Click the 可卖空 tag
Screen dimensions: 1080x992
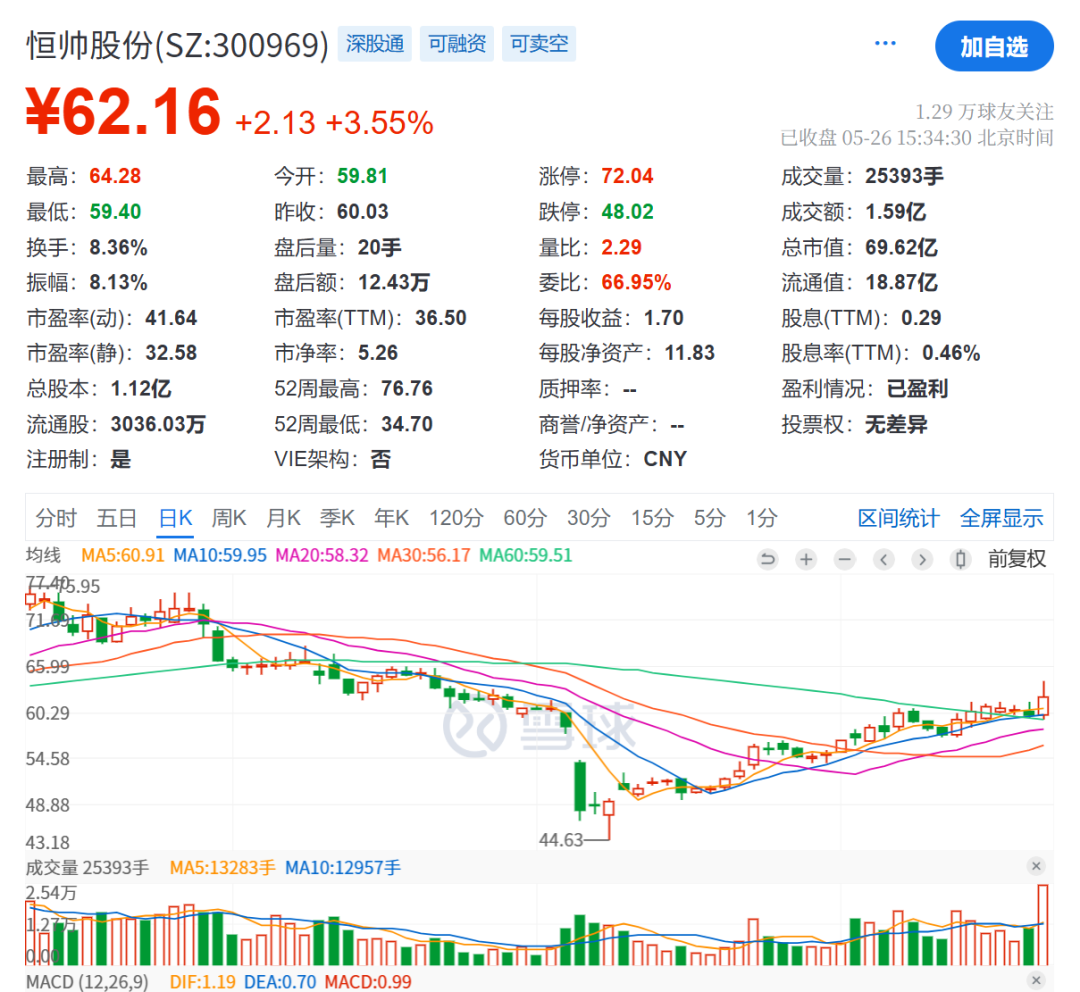(x=539, y=44)
